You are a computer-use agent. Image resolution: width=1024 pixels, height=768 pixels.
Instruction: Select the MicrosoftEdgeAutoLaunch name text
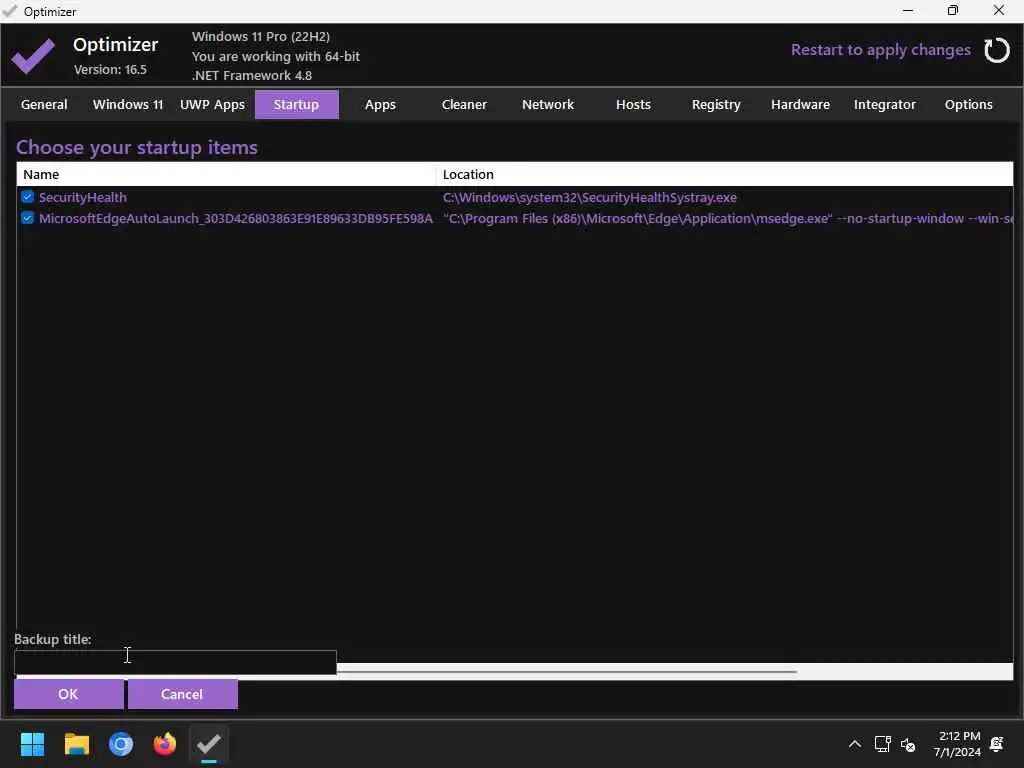pos(236,218)
